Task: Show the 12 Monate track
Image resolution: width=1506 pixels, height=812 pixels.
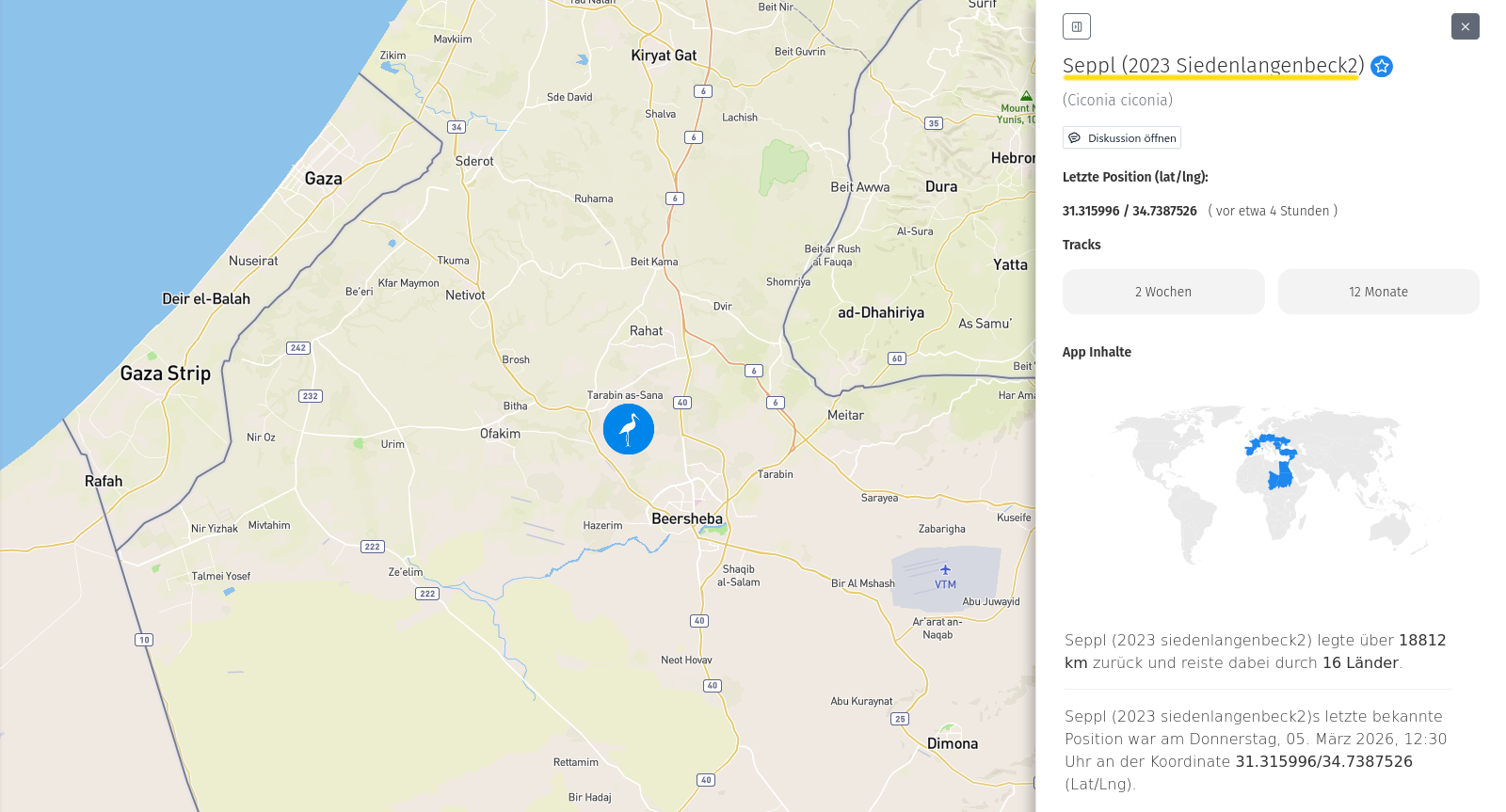Action: (1378, 292)
